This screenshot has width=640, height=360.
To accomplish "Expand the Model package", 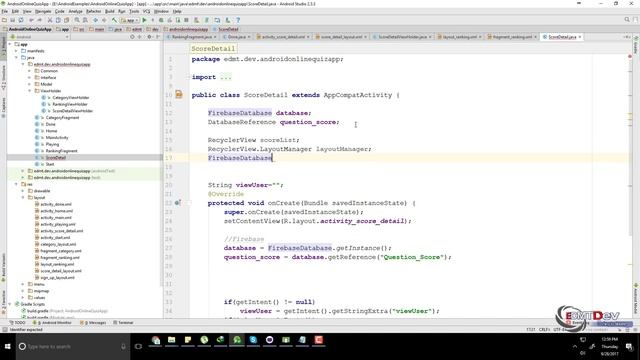I will 29,84.
